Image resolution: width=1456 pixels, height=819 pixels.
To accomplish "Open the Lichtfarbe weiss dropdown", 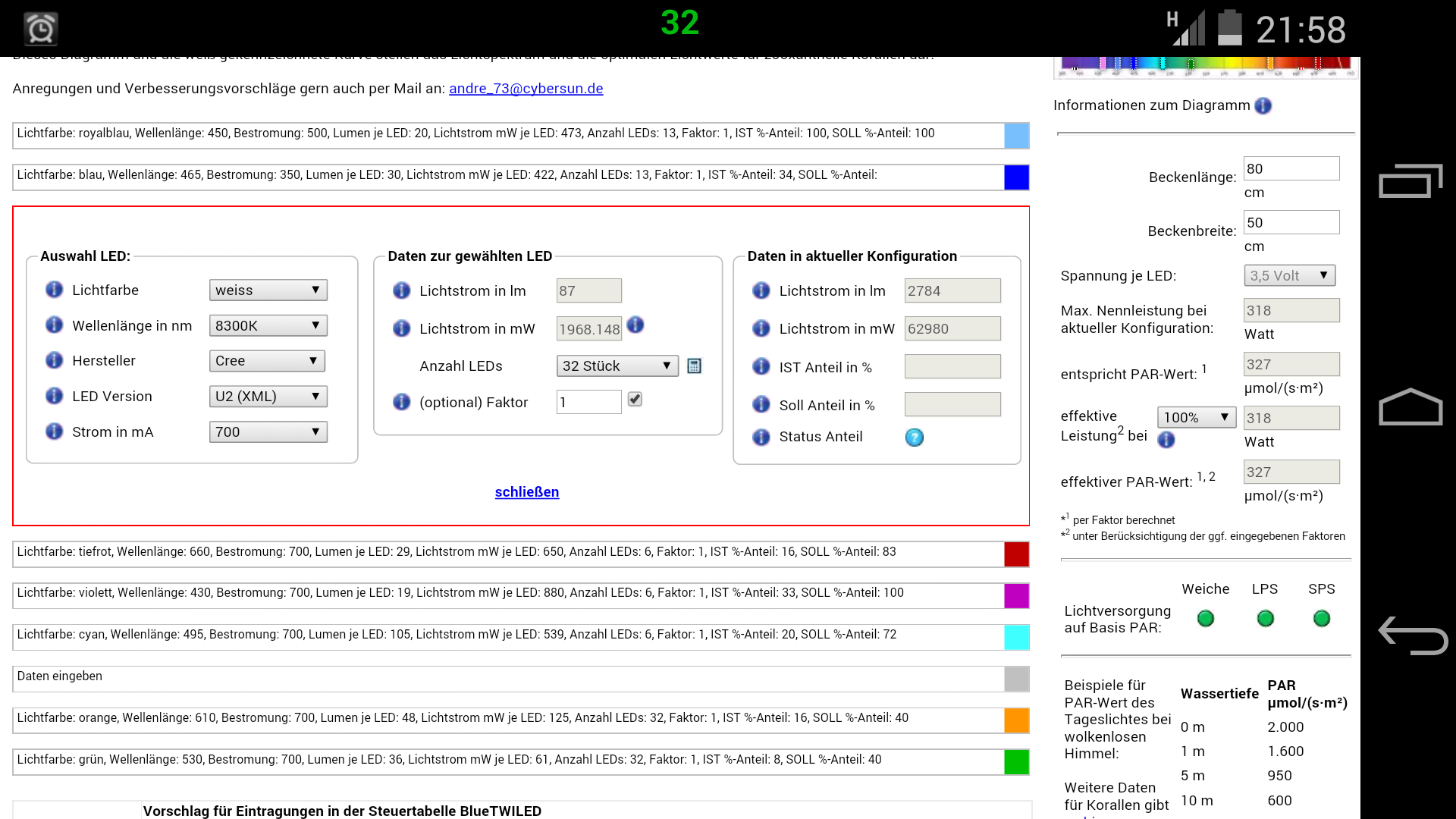I will click(x=268, y=290).
